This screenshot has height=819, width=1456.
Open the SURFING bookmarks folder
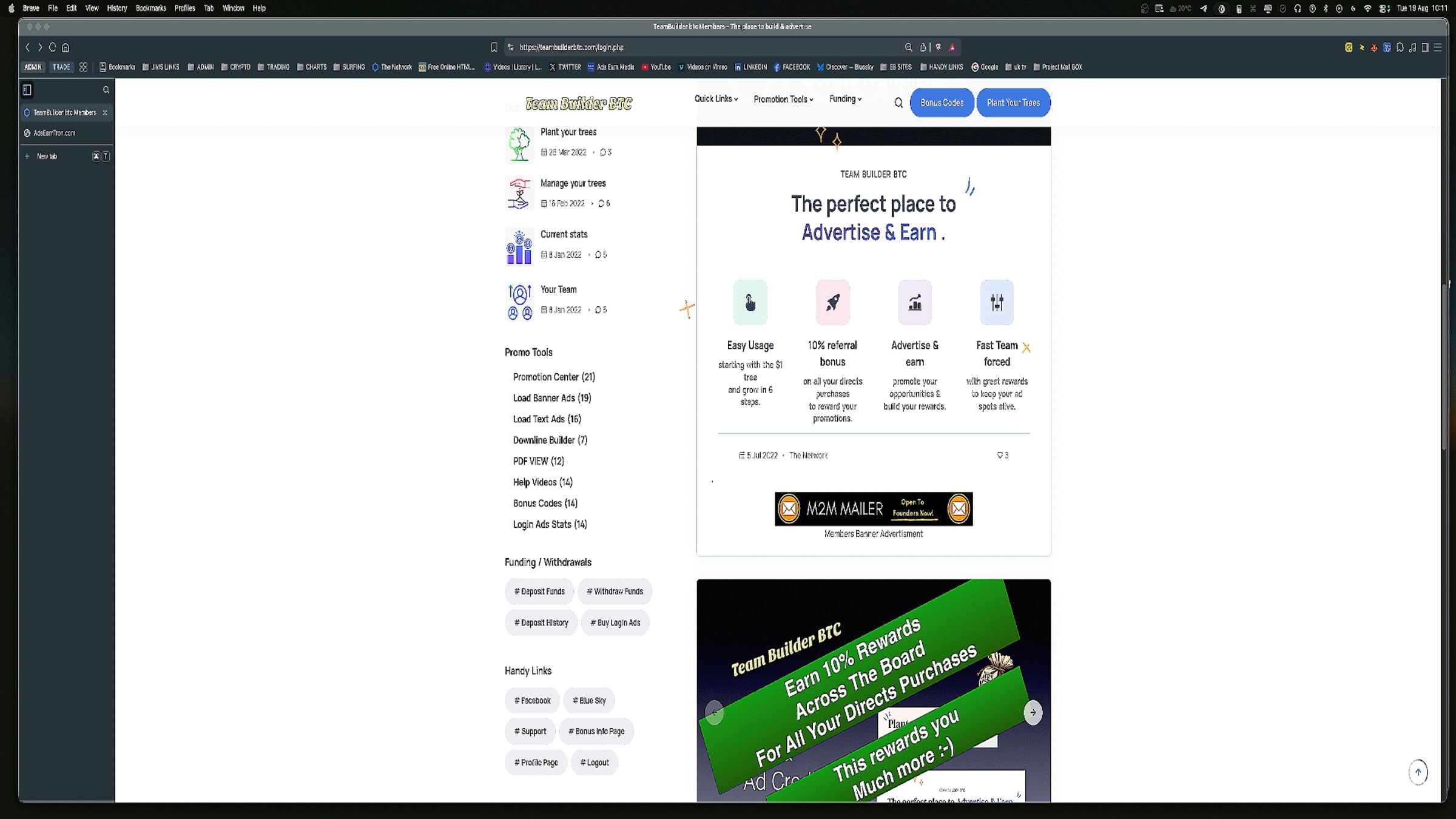[x=349, y=67]
